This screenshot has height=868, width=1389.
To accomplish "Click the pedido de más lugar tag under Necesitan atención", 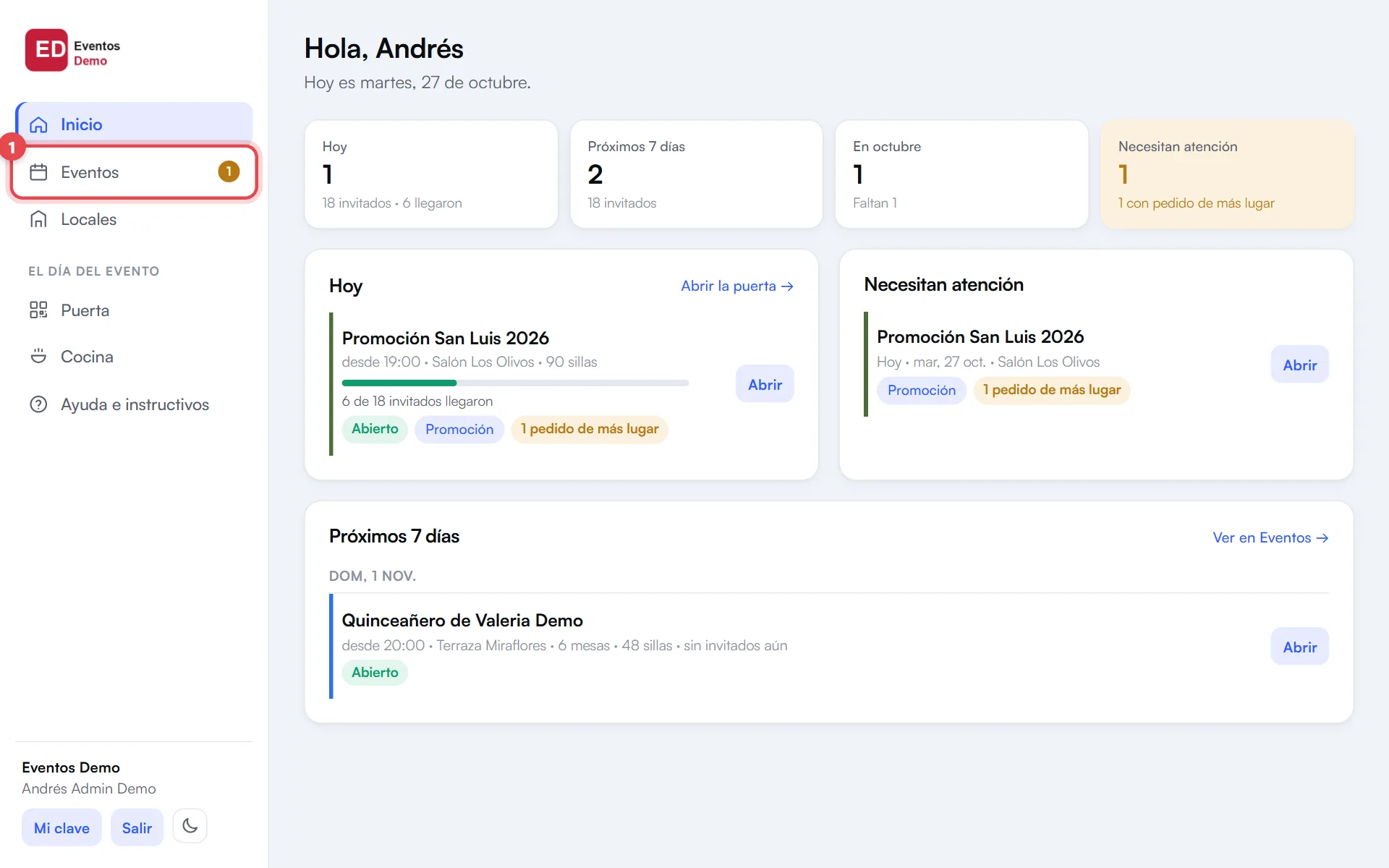I will tap(1052, 390).
